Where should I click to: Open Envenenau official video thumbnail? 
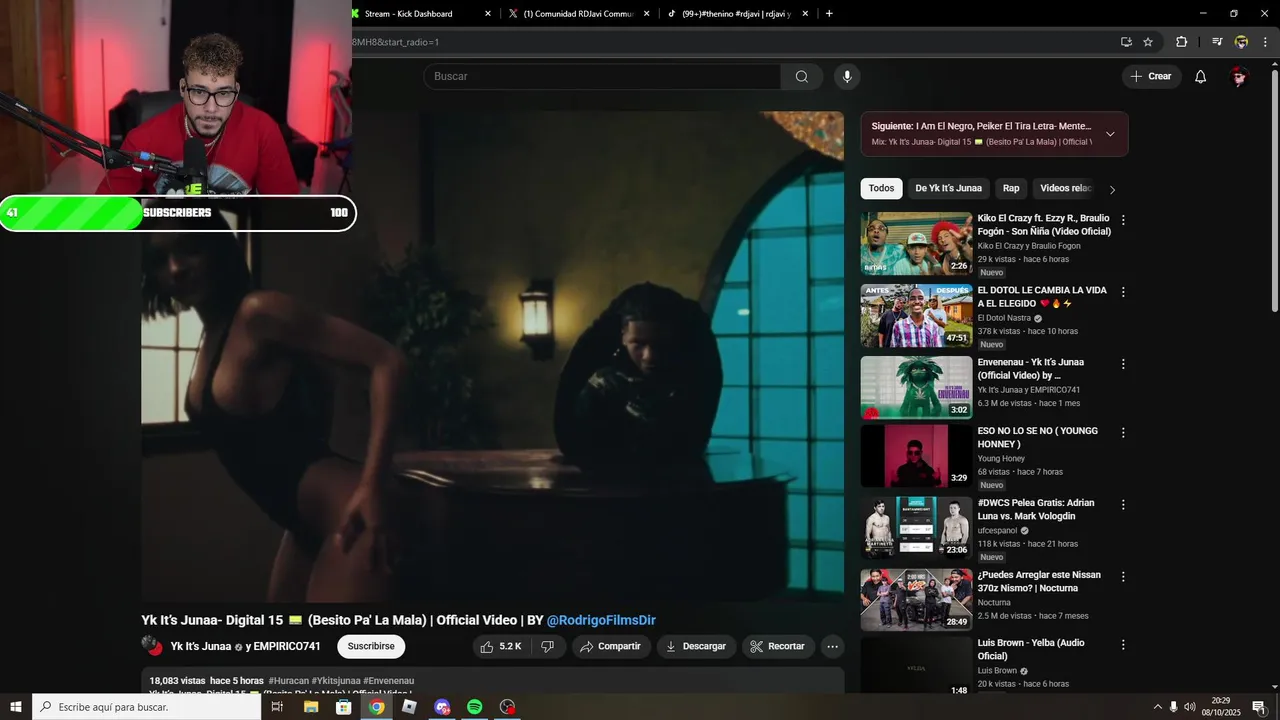916,388
